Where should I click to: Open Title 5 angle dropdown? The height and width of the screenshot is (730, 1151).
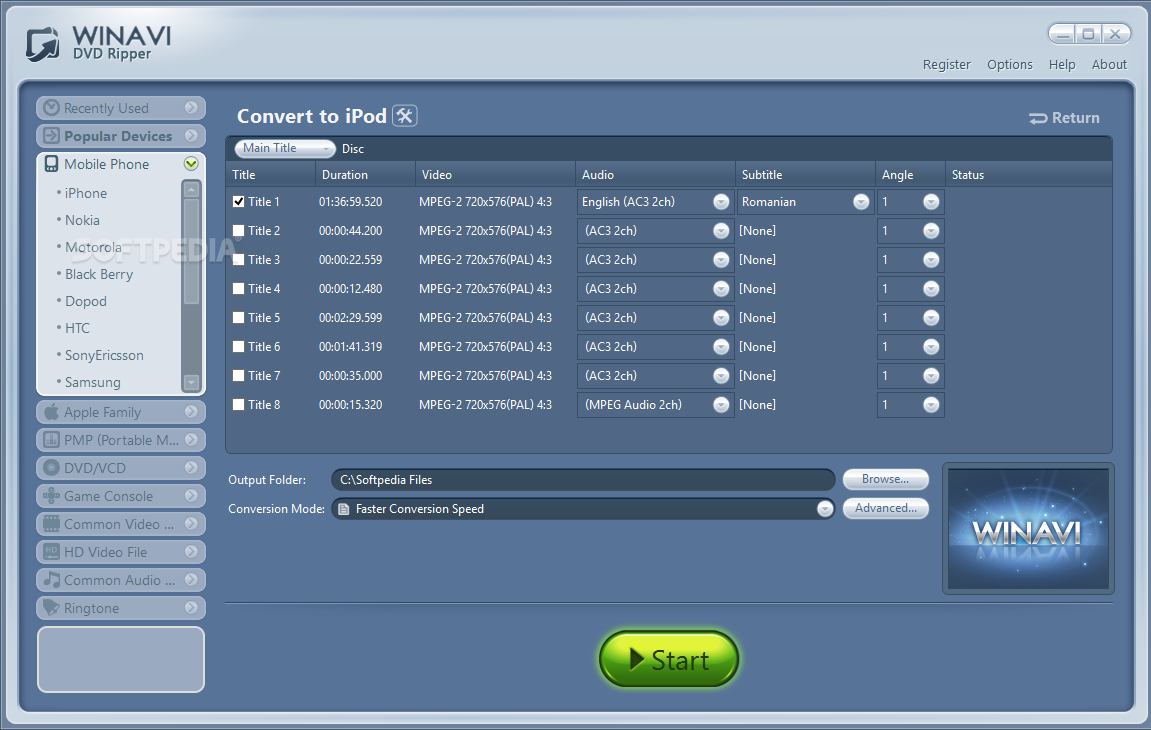pyautogui.click(x=931, y=318)
